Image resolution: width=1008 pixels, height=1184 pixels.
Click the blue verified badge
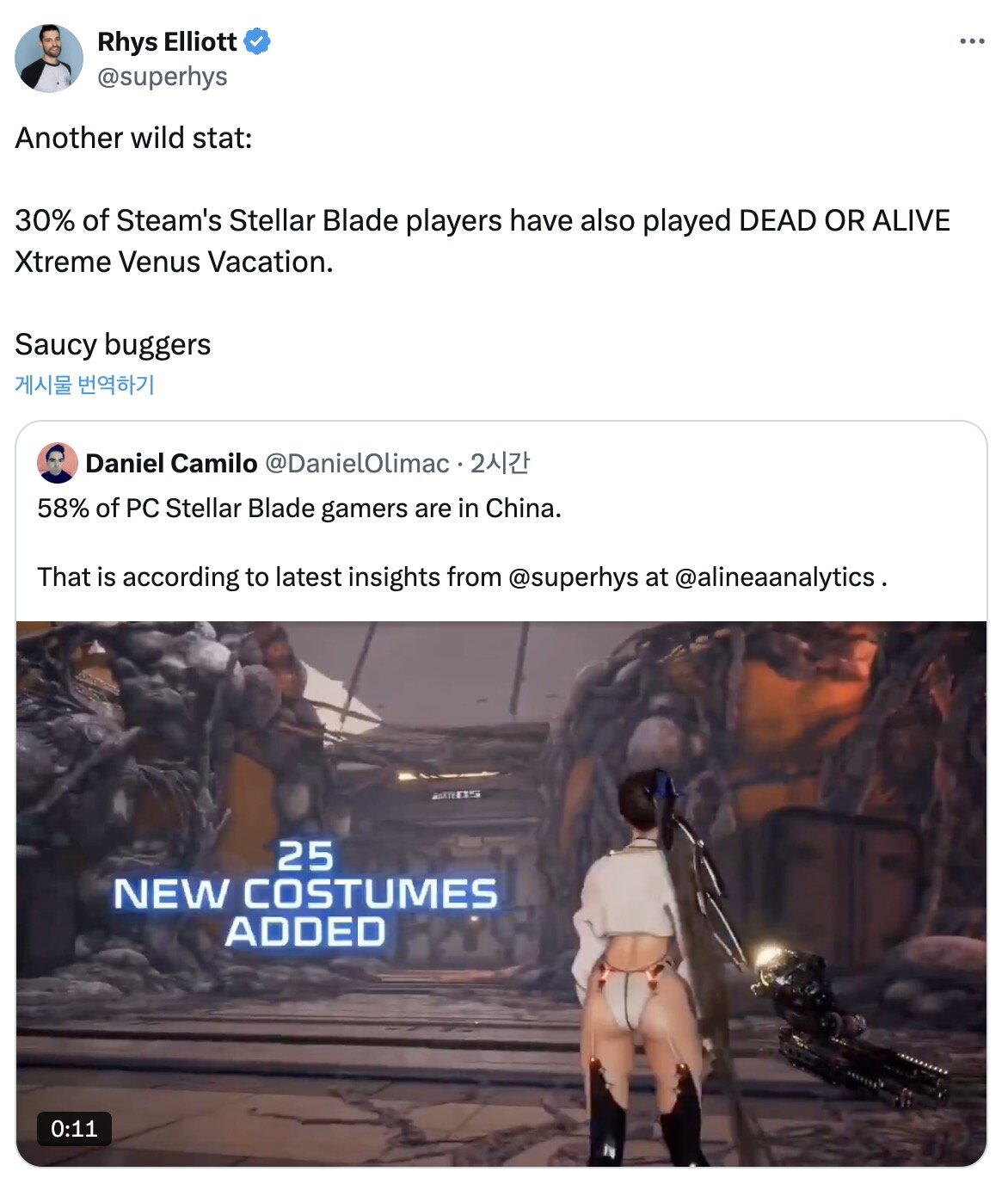257,41
